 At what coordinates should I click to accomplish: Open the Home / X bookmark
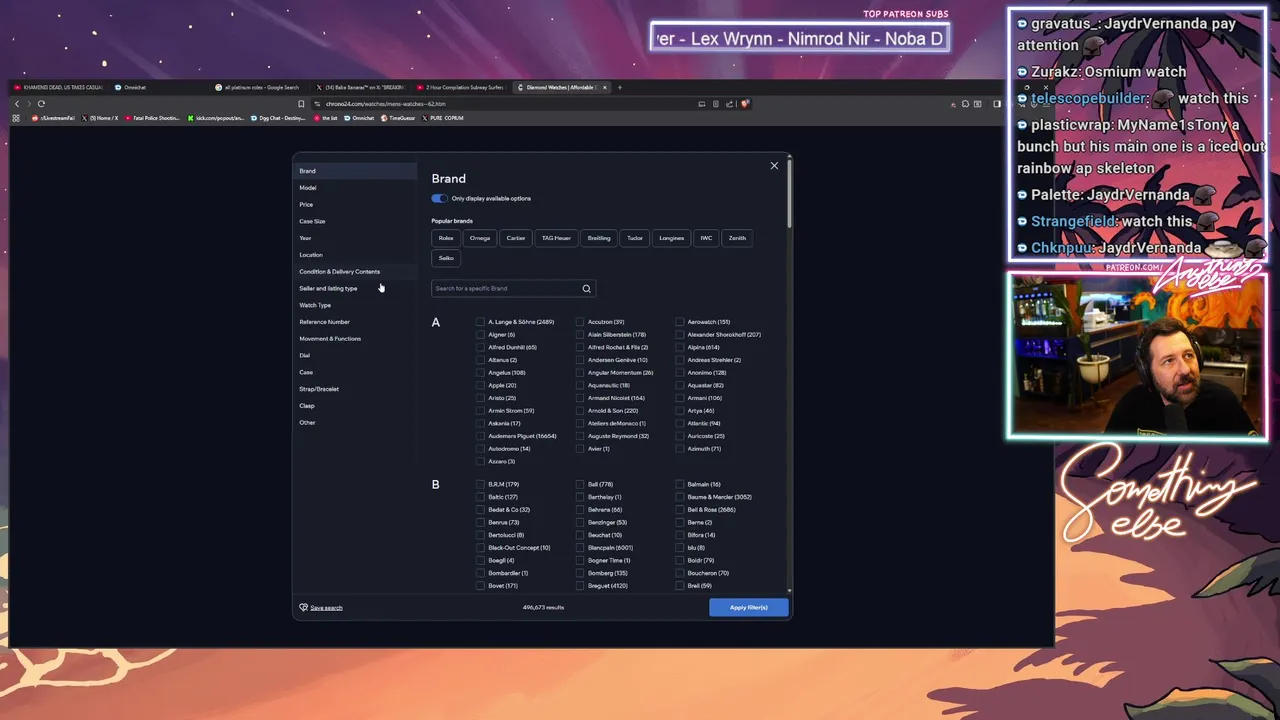[x=101, y=118]
